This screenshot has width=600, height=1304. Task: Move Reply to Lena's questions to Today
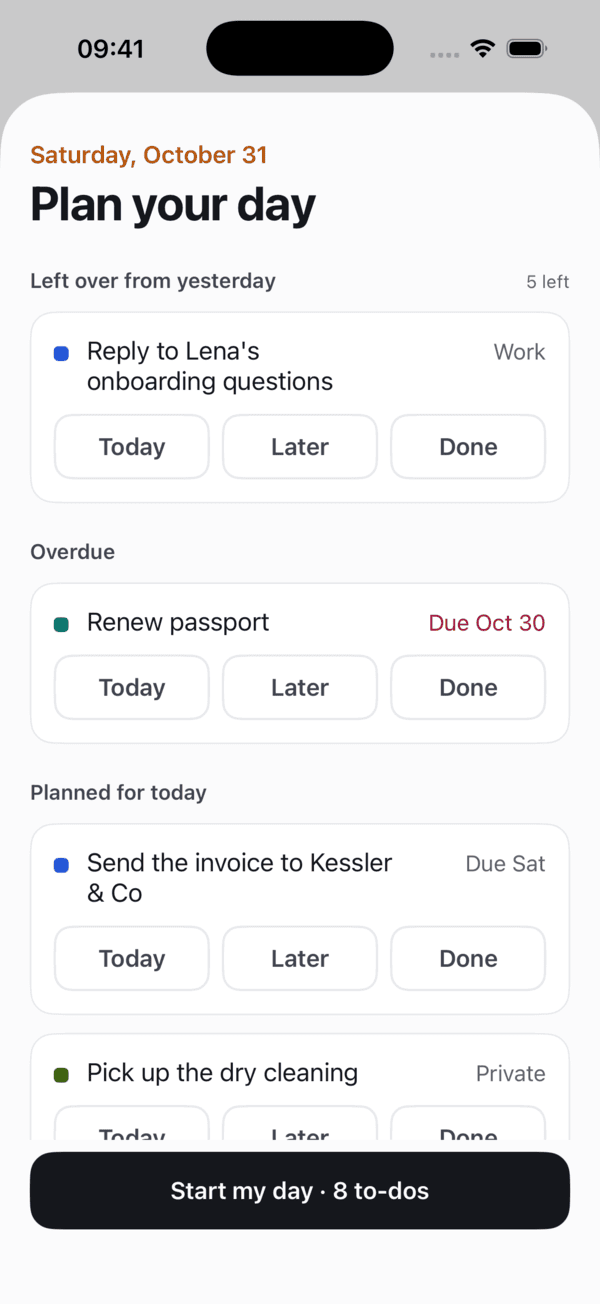(132, 447)
